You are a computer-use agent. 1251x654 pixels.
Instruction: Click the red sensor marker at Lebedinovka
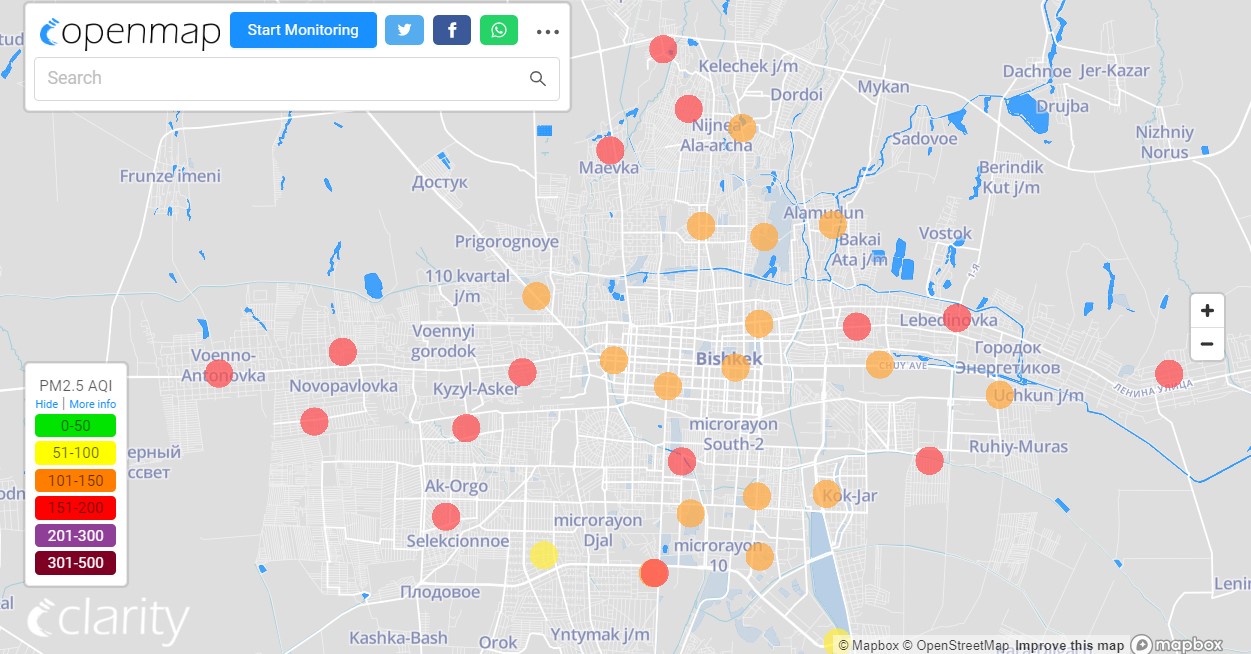coord(957,318)
